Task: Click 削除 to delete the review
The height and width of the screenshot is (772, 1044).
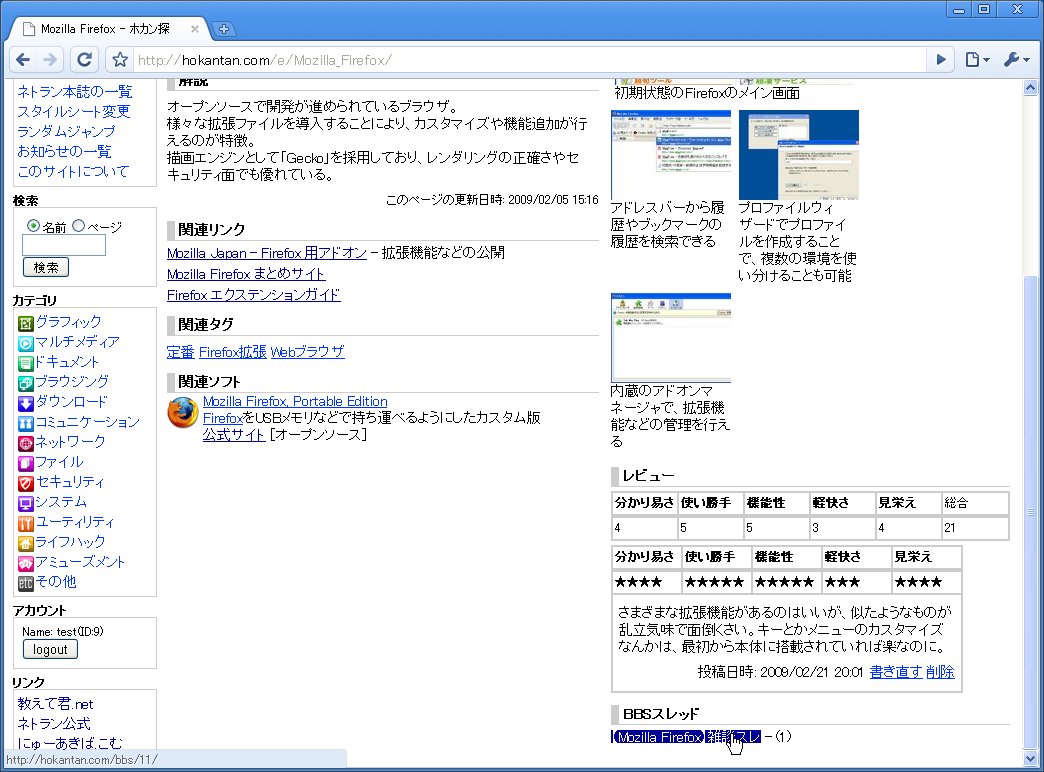Action: click(x=939, y=671)
